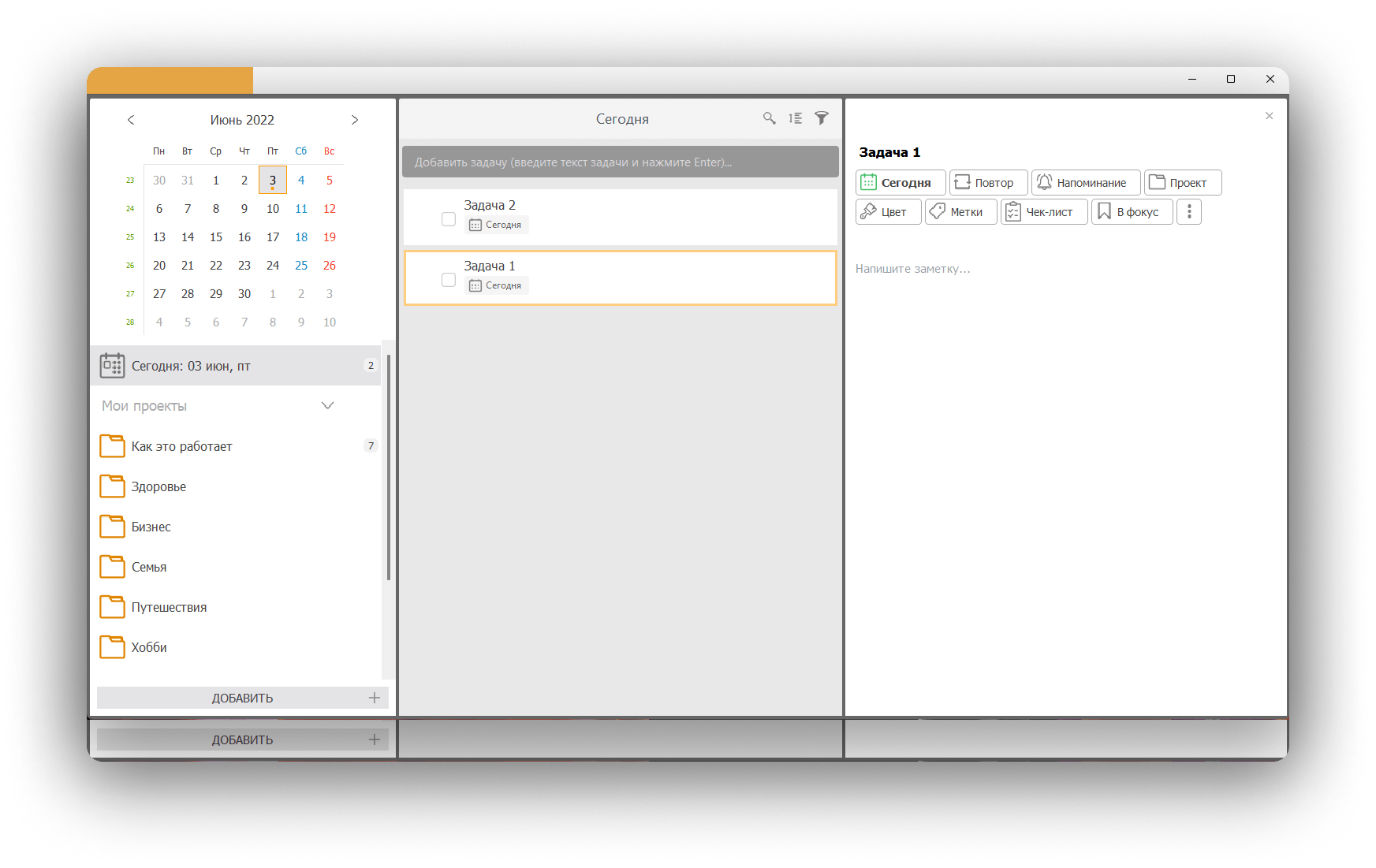Open Хобби project

pos(236,647)
